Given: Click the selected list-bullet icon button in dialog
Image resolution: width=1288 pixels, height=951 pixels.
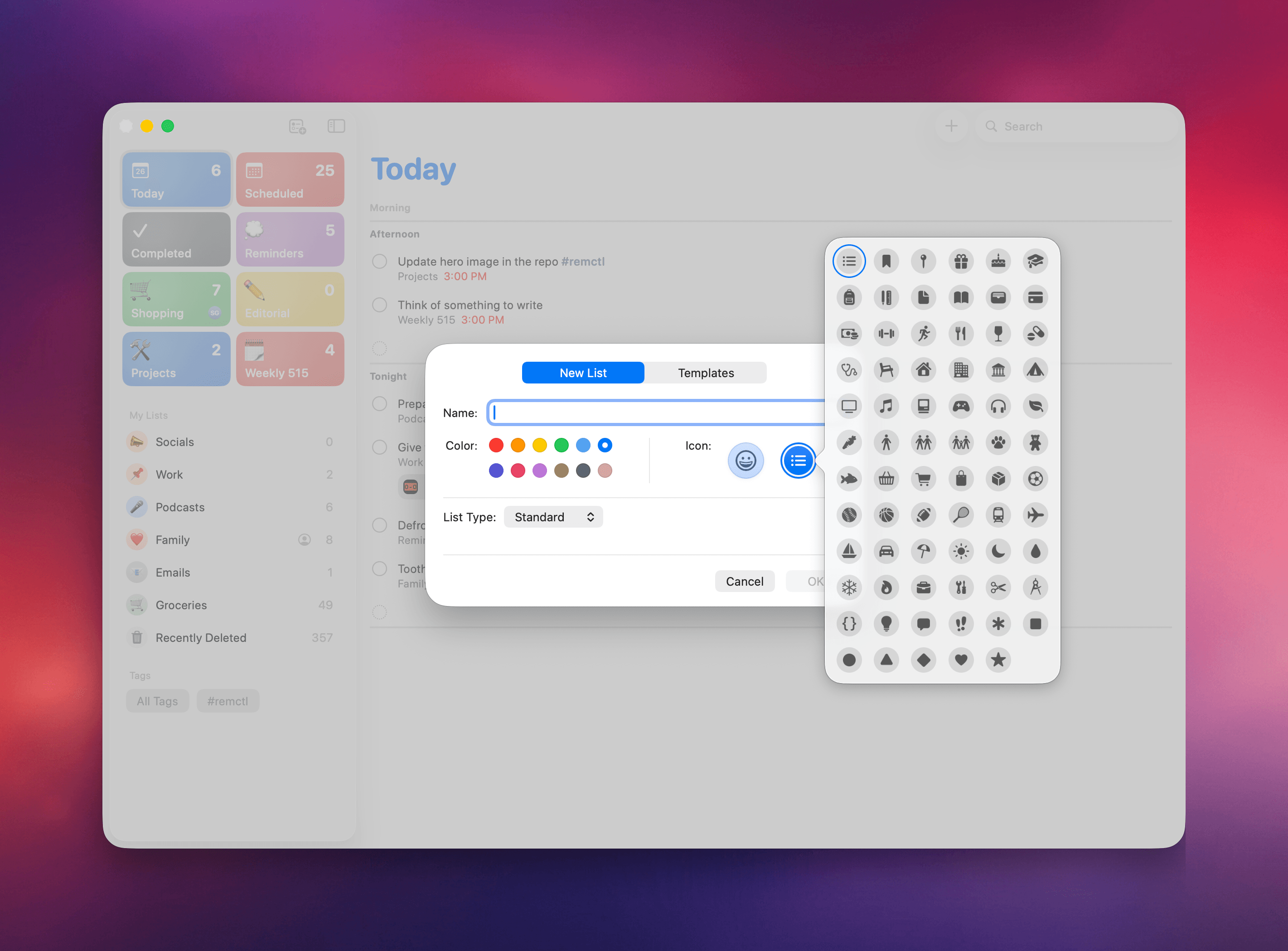Looking at the screenshot, I should tap(798, 461).
